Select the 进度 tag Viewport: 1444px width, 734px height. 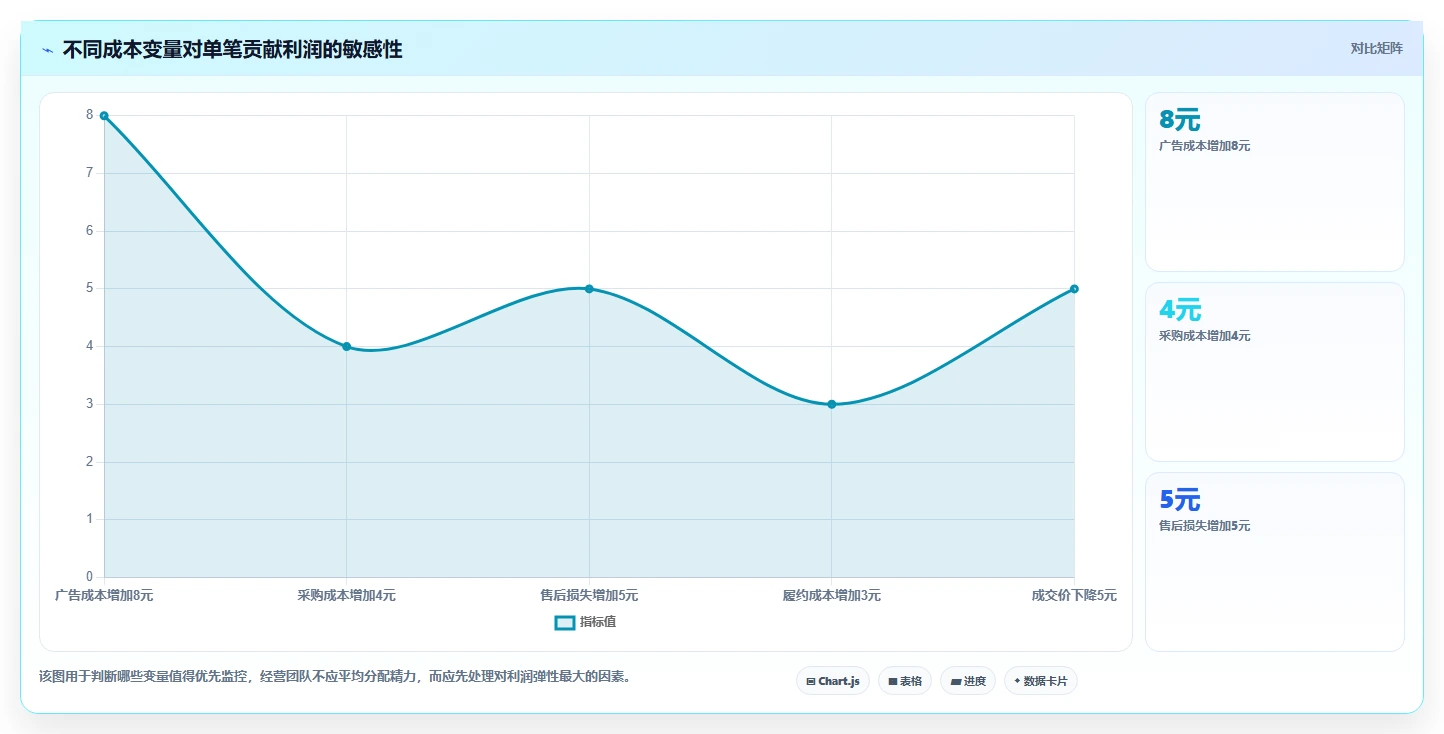click(x=968, y=681)
